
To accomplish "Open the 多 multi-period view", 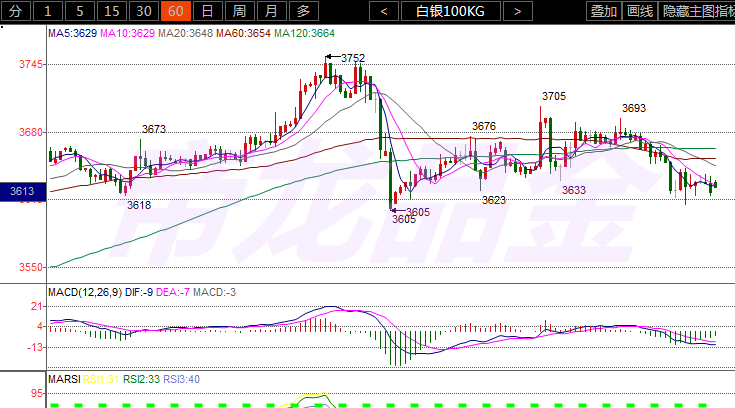I will point(303,12).
